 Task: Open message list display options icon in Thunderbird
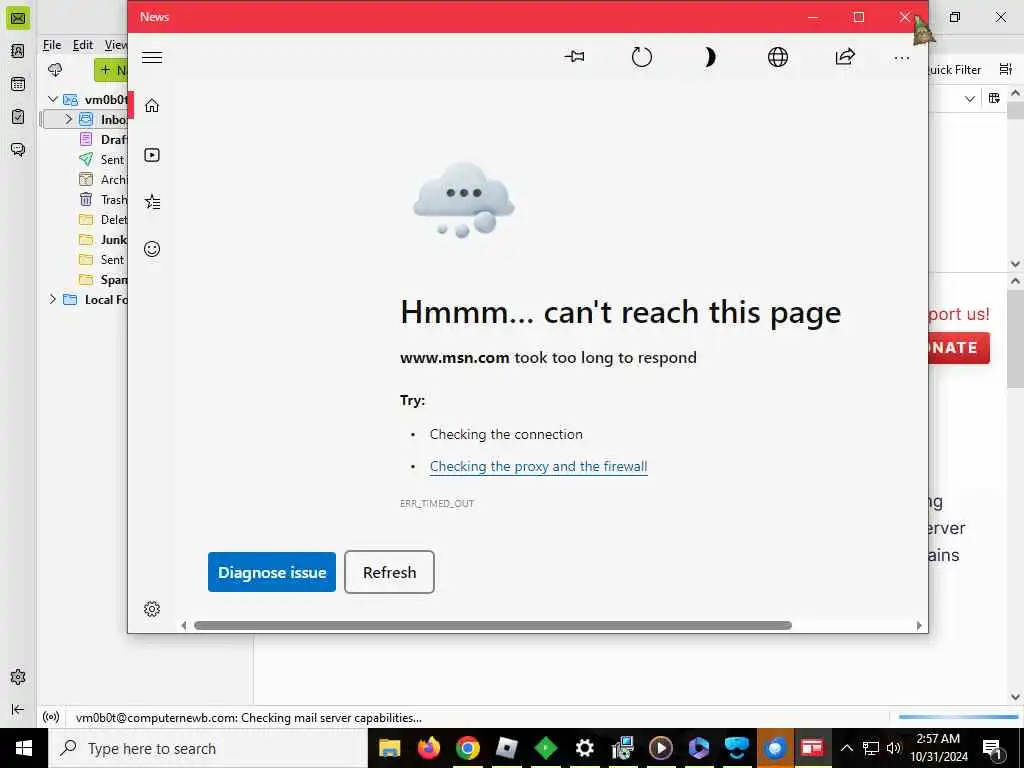pyautogui.click(x=1006, y=69)
